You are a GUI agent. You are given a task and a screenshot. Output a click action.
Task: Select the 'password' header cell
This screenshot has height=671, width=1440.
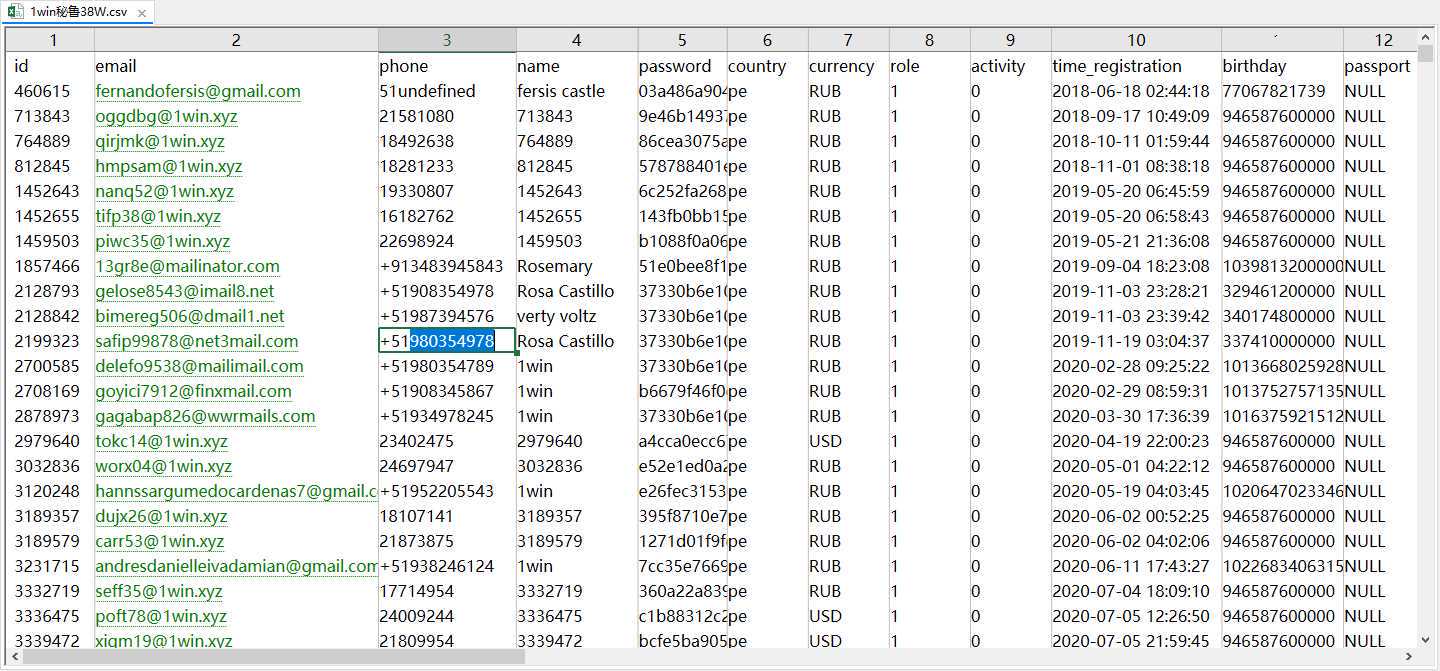click(682, 66)
